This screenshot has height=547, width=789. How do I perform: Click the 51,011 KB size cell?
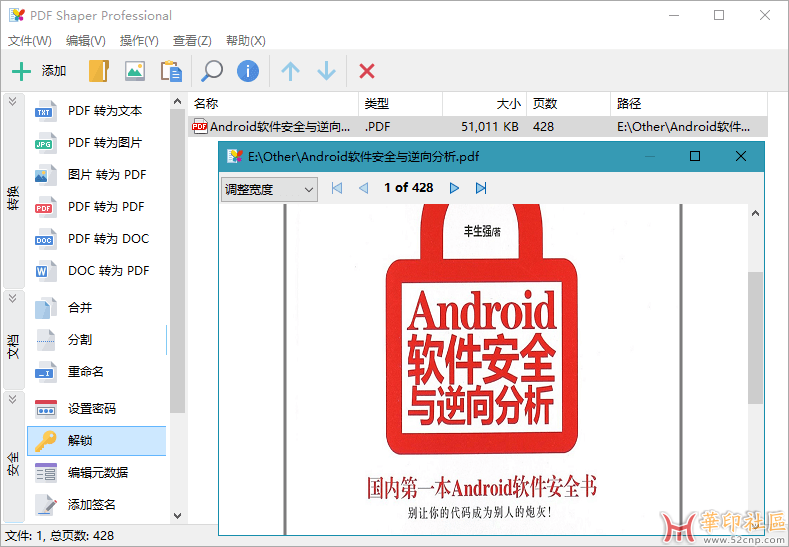[x=490, y=127]
